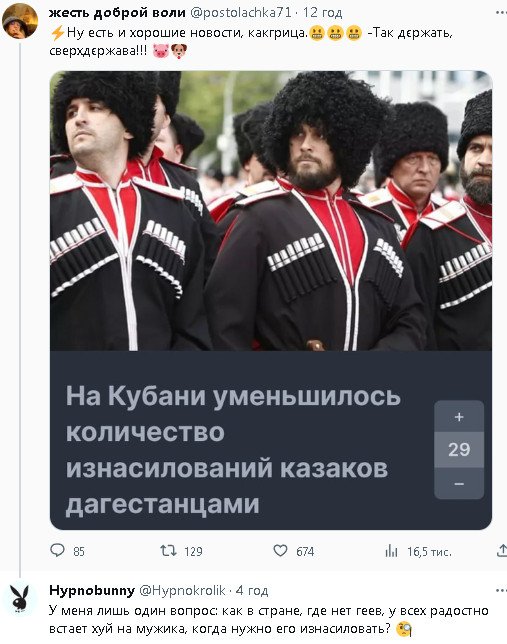Click the headline На Кубани уменьшилось
The height and width of the screenshot is (644, 507).
click(x=233, y=396)
